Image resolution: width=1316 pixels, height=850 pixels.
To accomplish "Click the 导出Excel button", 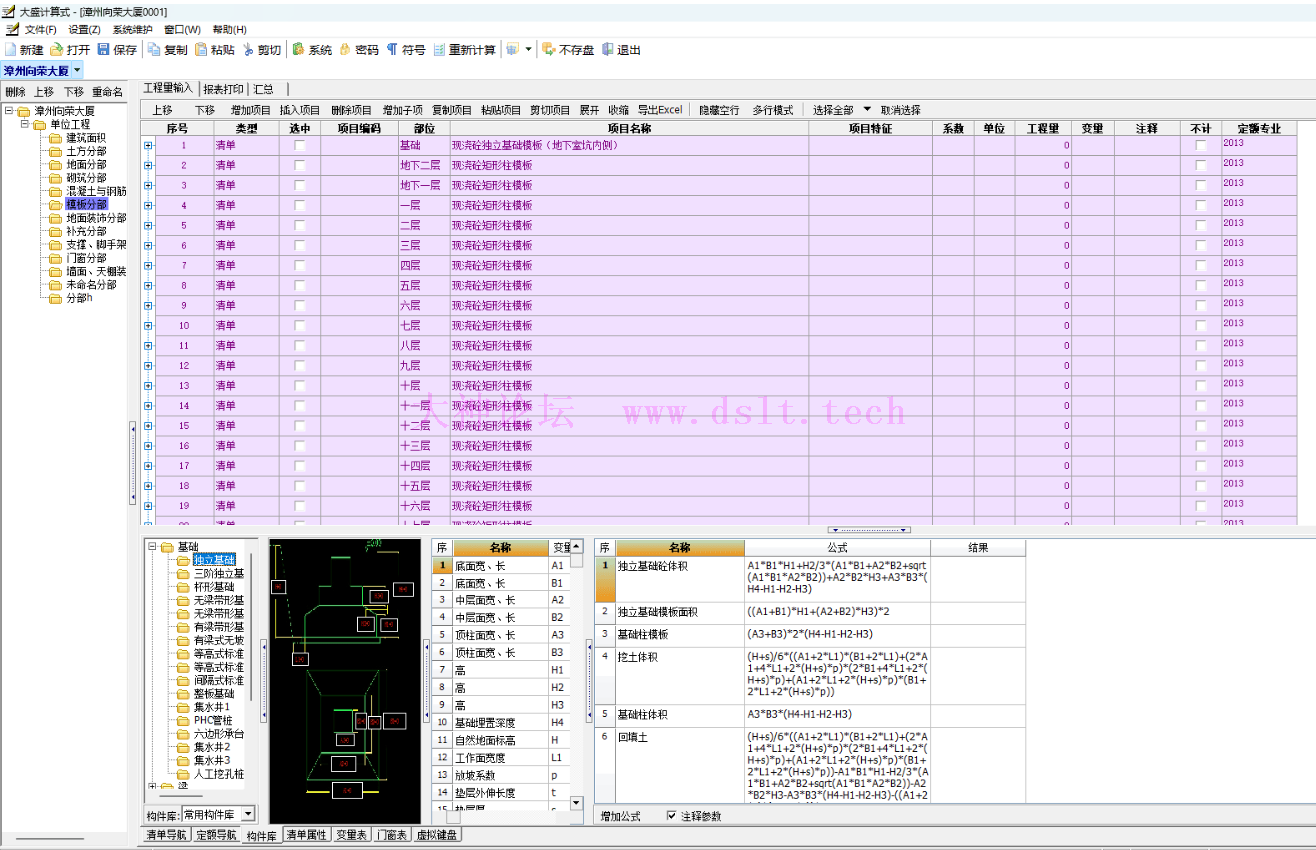I will pyautogui.click(x=660, y=110).
